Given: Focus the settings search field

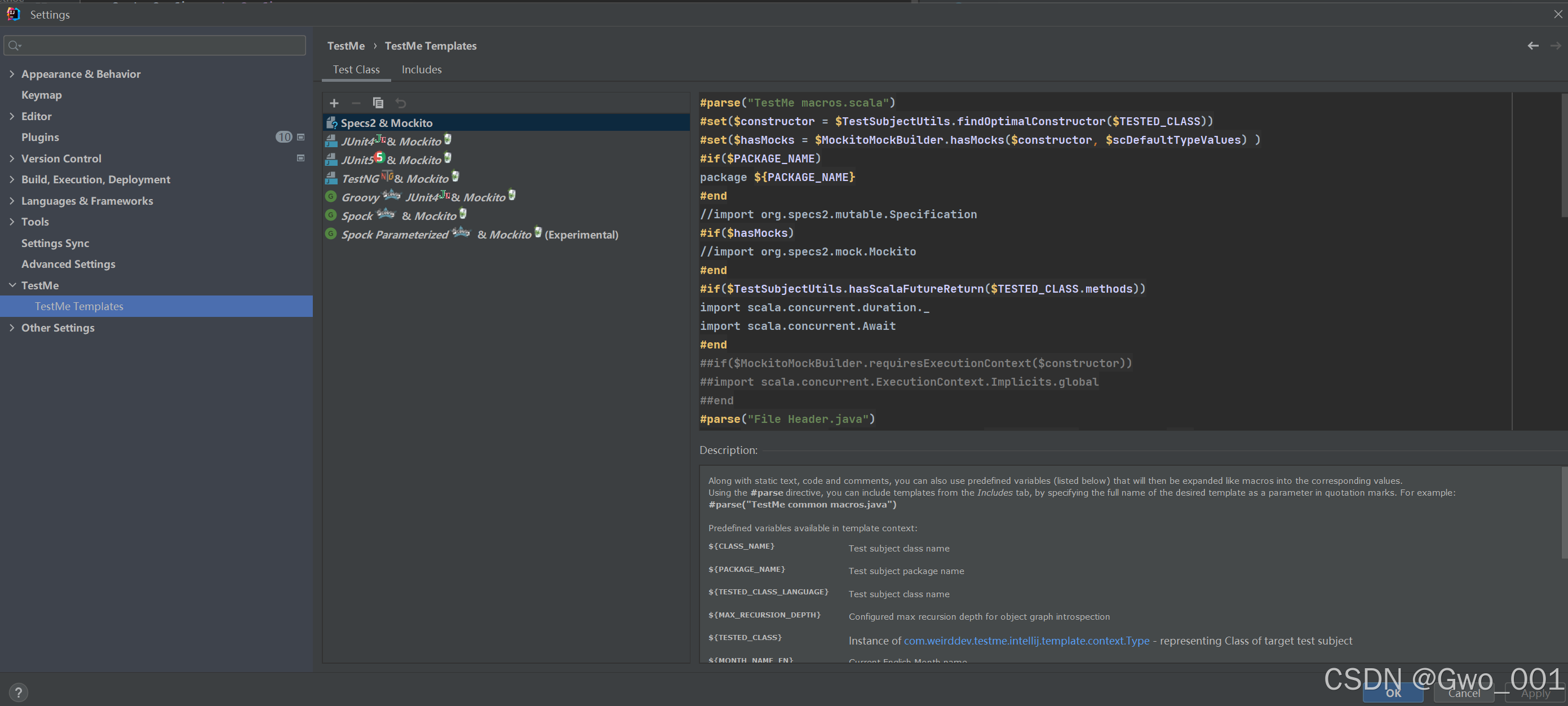Looking at the screenshot, I should pyautogui.click(x=154, y=45).
